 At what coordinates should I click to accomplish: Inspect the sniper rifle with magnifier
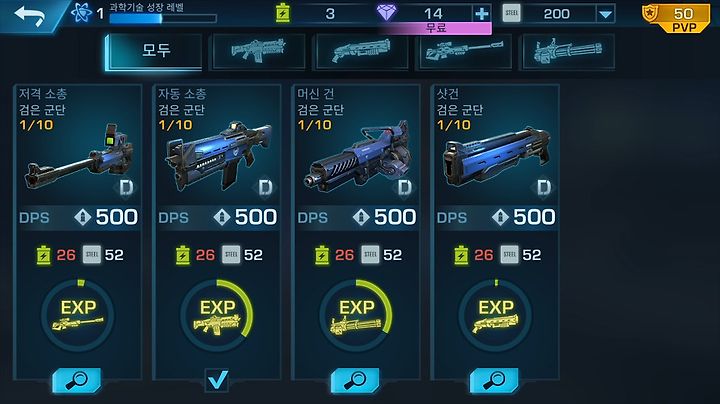[x=77, y=380]
